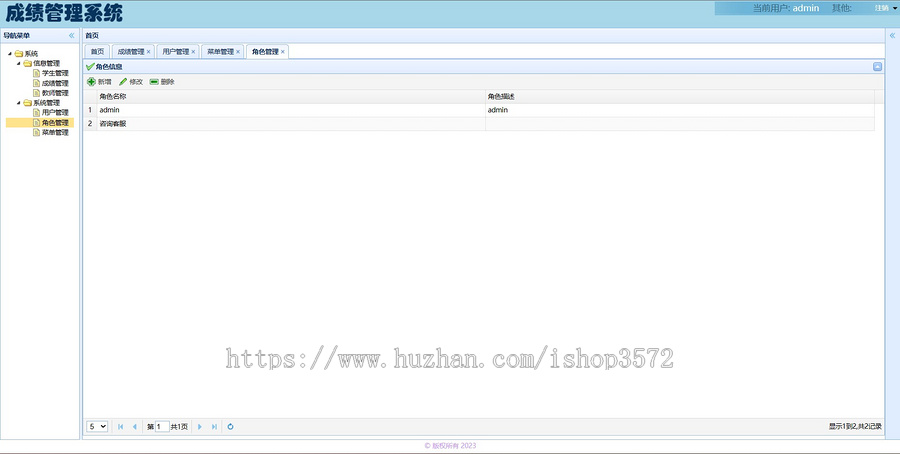The image size is (900, 454).
Task: Expand the collapsed right-side panel arrow
Action: (x=893, y=36)
